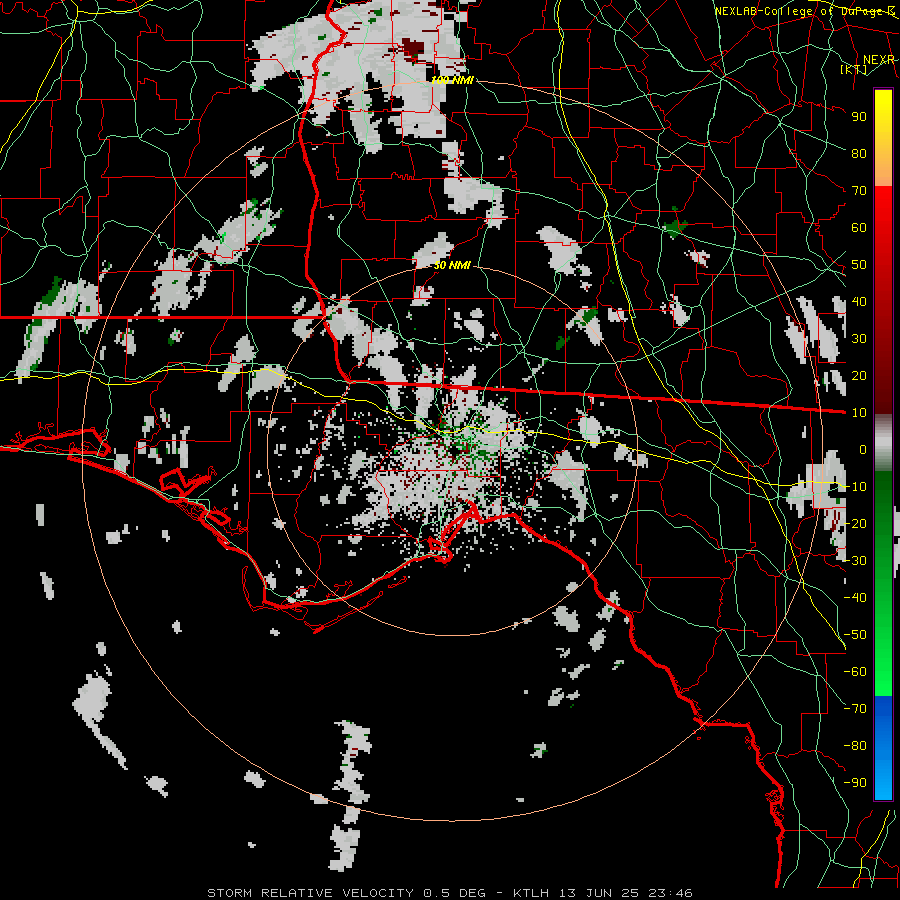Screen dimensions: 900x900
Task: Click the positive 10 knots scale label
Action: [x=859, y=413]
